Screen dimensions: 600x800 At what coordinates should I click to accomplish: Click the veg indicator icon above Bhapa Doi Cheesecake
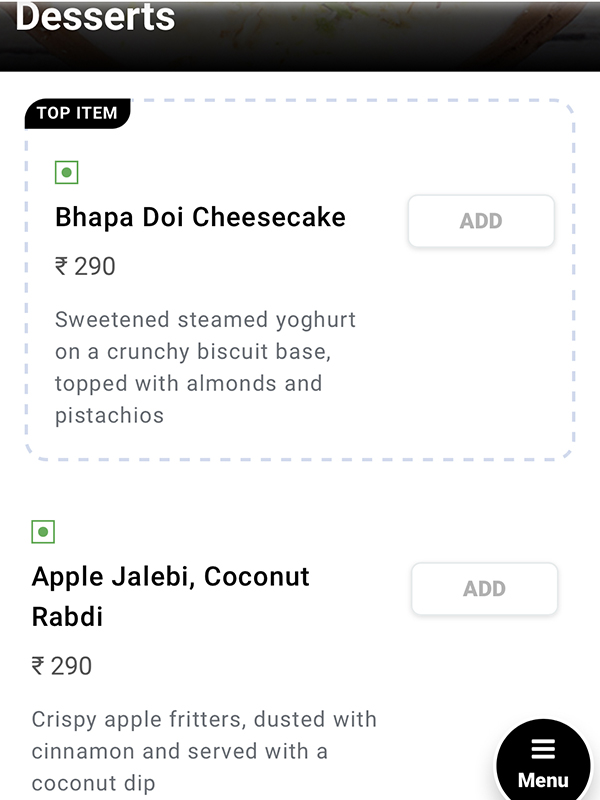click(66, 173)
